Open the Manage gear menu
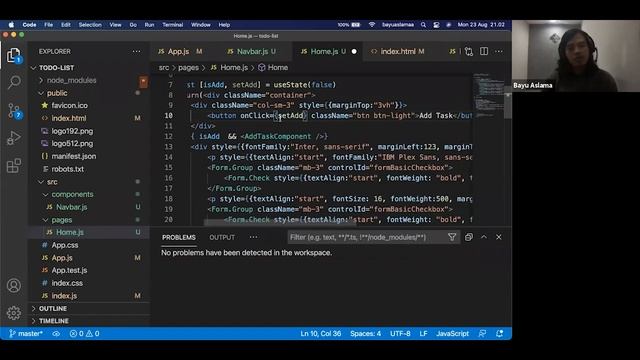The width and height of the screenshot is (640, 360). 13,313
